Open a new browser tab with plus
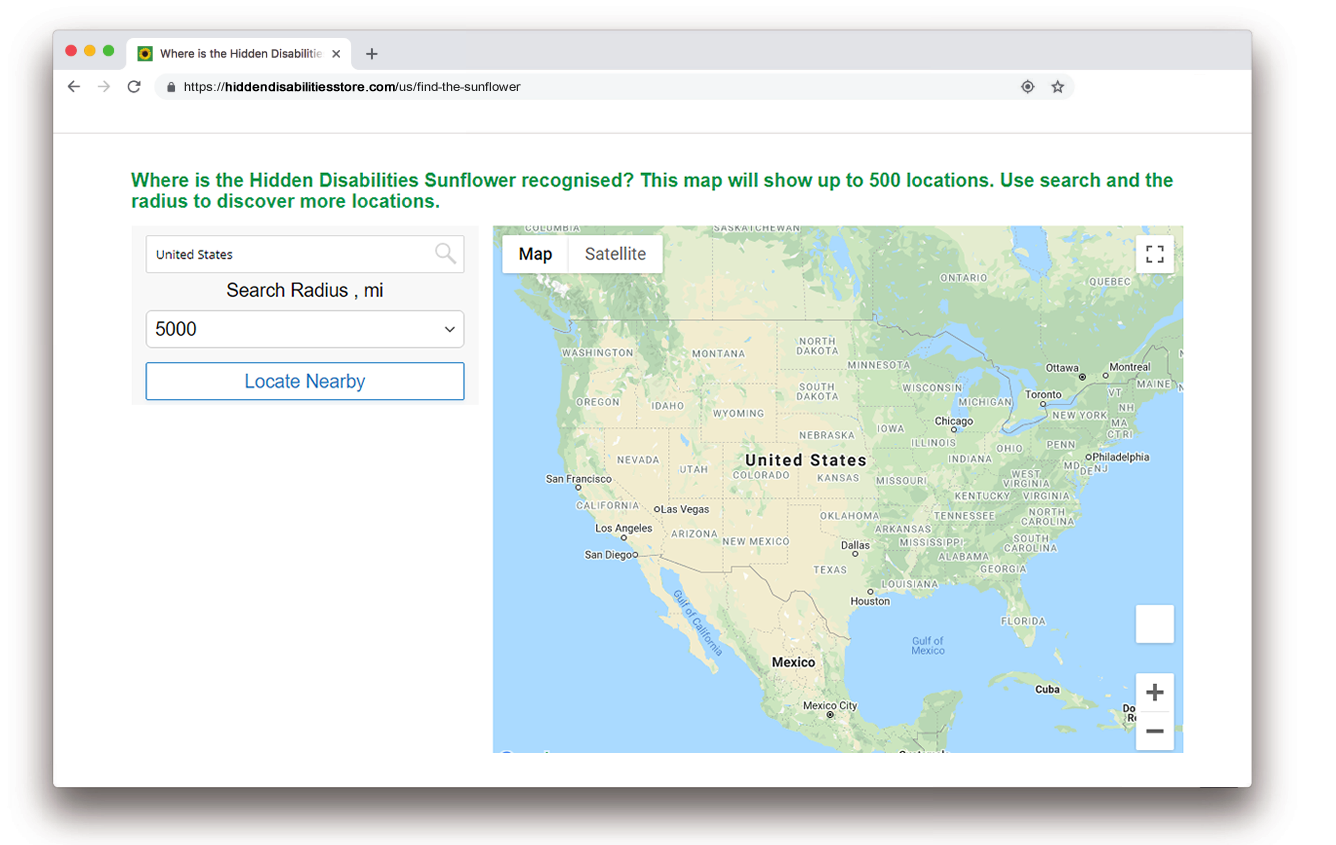This screenshot has height=845, width=1336. coord(371,54)
